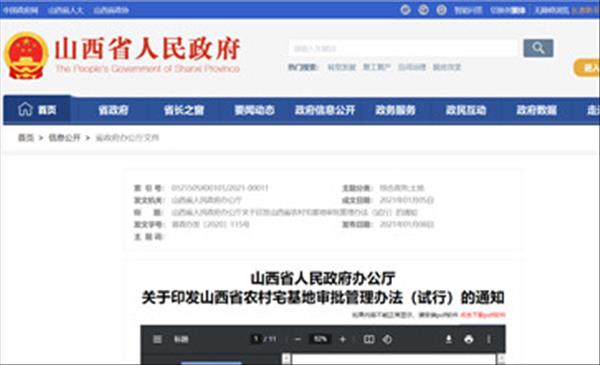
Task: Open the 山西省人大 link in top bar
Action: click(66, 10)
